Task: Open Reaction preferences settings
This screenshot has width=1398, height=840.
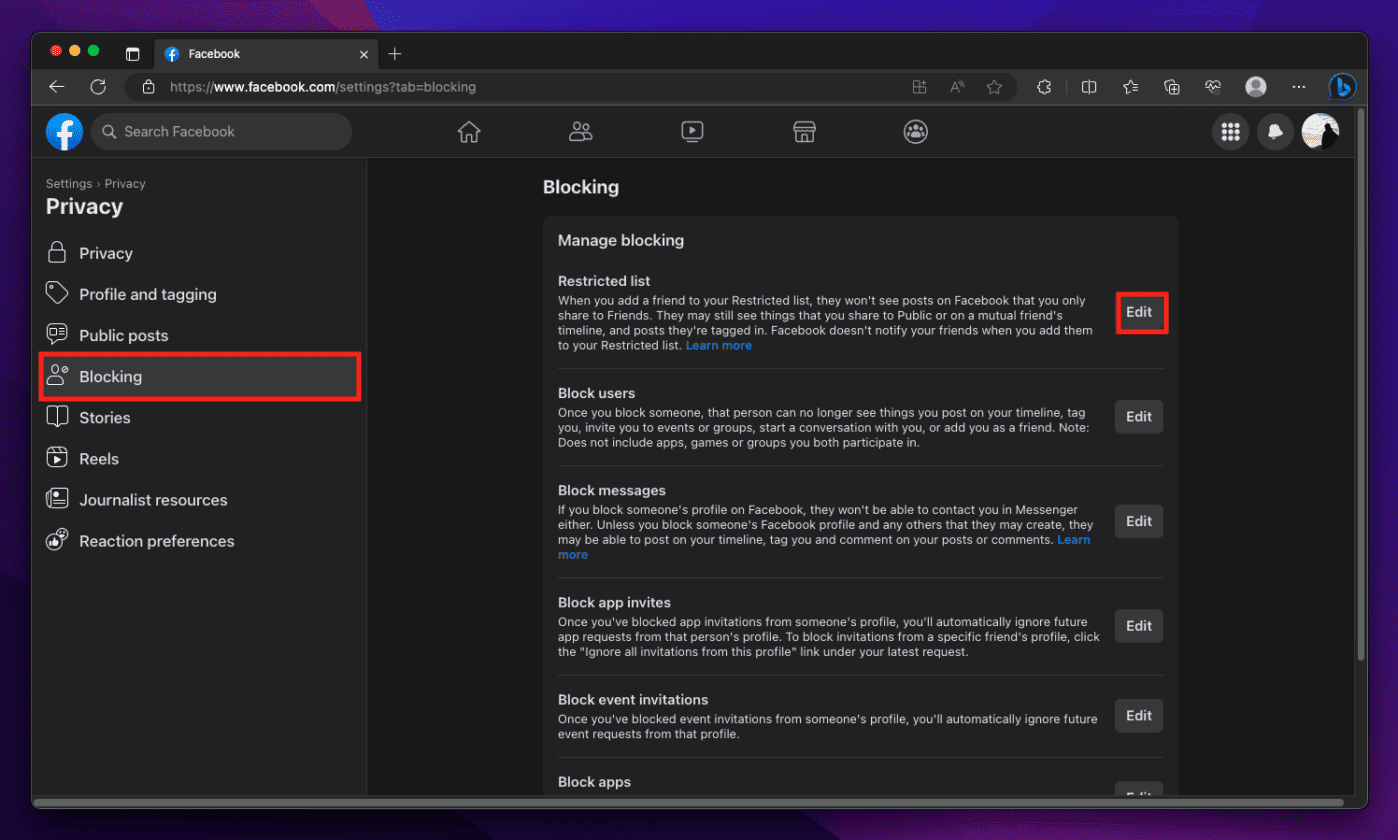Action: (156, 541)
